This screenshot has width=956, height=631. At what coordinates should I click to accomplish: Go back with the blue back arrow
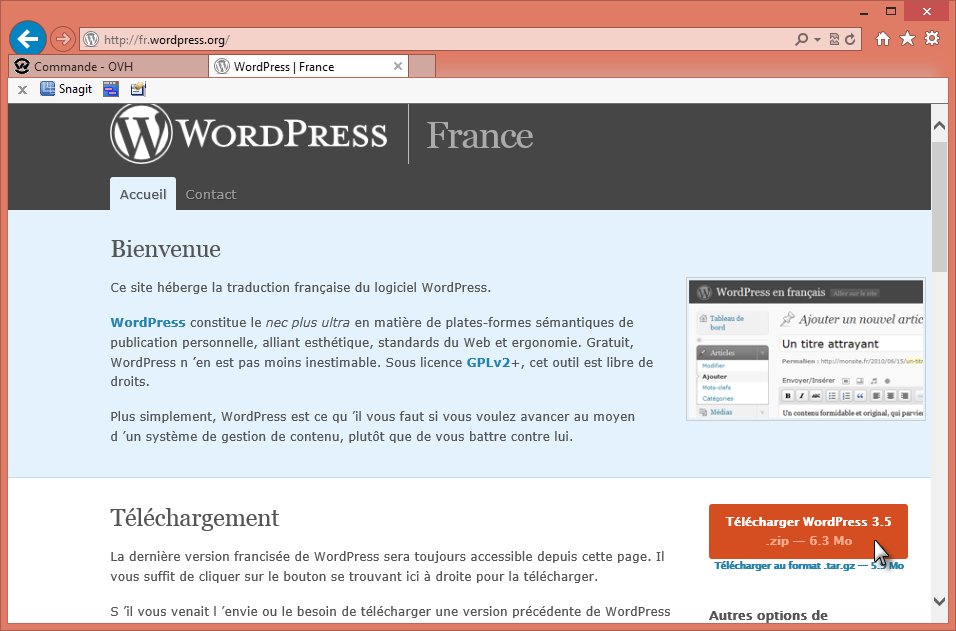point(27,38)
